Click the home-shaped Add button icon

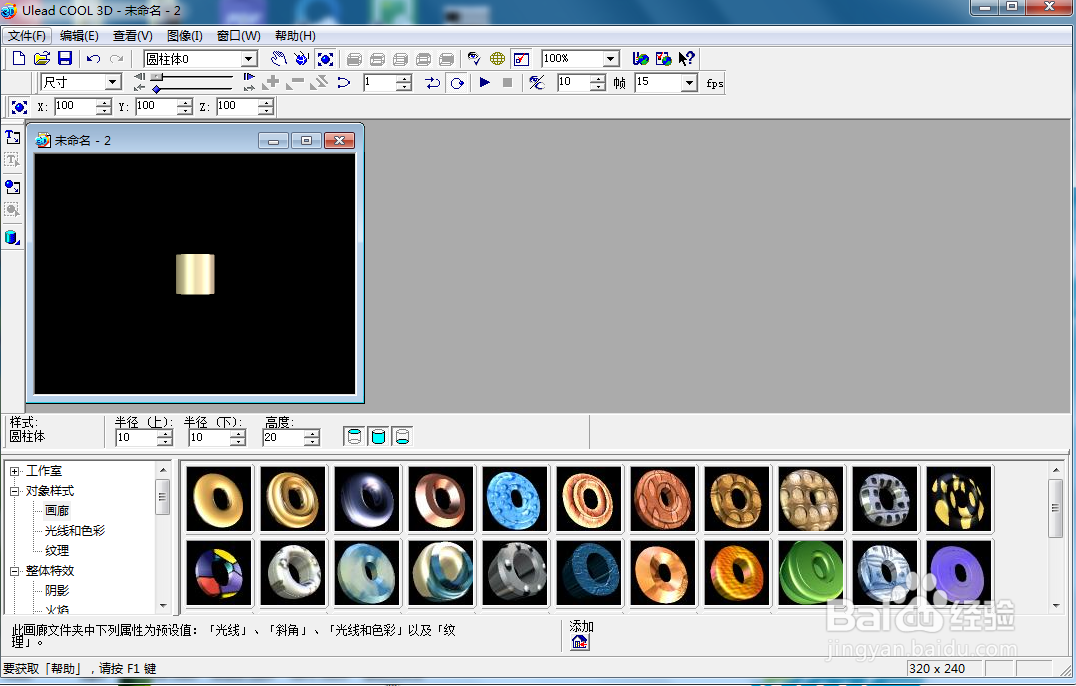pos(580,642)
